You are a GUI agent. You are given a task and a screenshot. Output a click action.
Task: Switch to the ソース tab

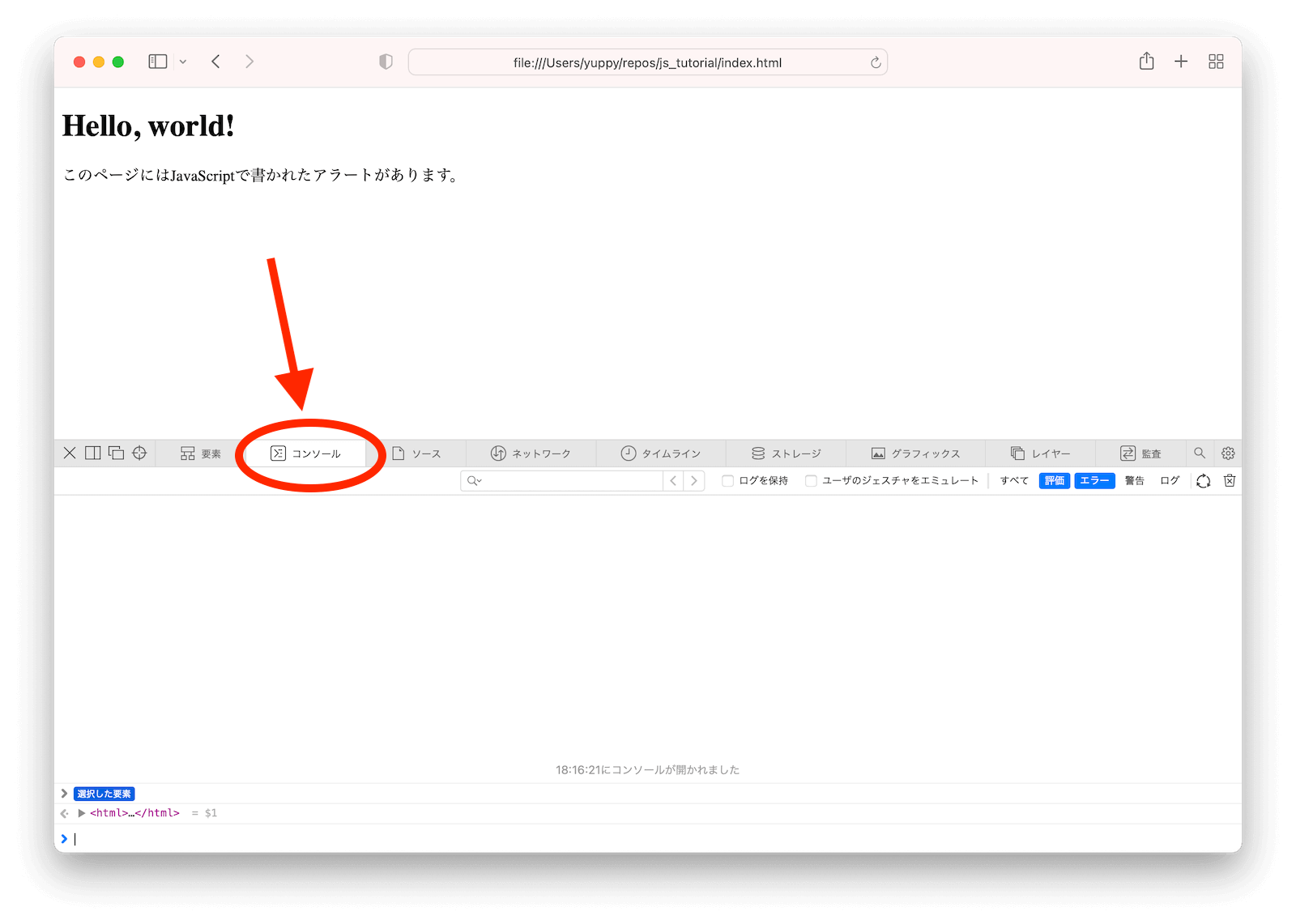(416, 453)
